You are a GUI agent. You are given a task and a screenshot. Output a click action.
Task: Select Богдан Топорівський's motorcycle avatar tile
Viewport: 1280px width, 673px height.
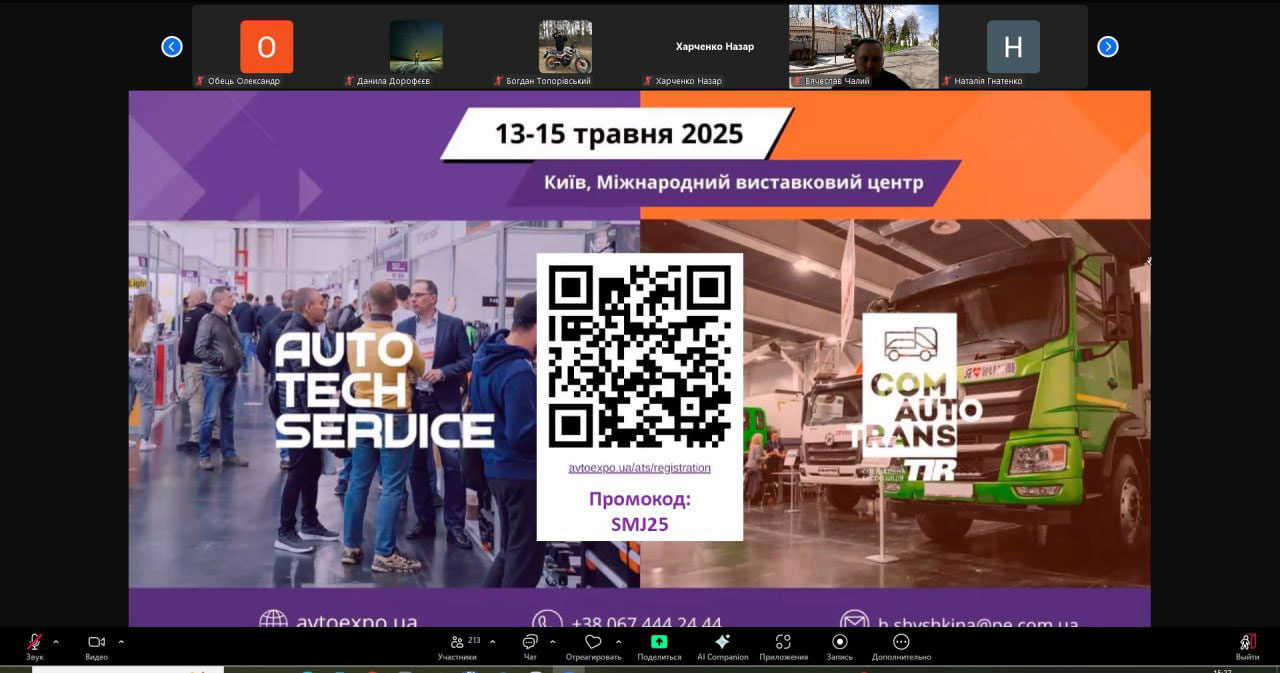[565, 47]
